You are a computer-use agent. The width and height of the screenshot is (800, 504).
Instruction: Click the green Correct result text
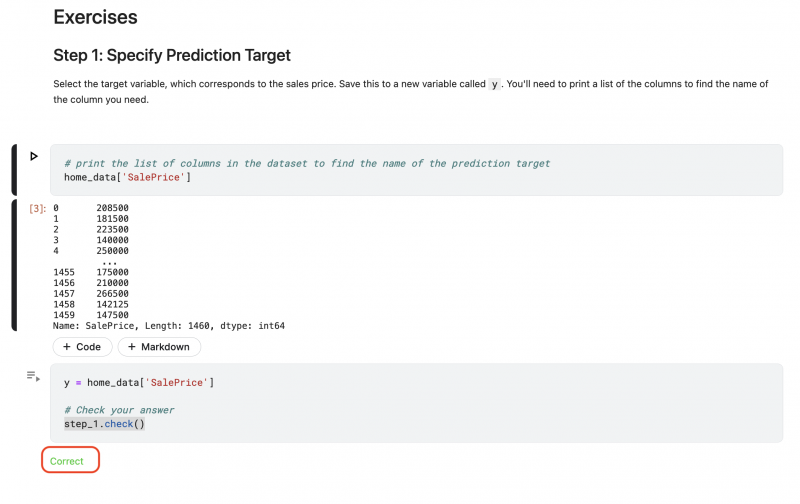67,461
